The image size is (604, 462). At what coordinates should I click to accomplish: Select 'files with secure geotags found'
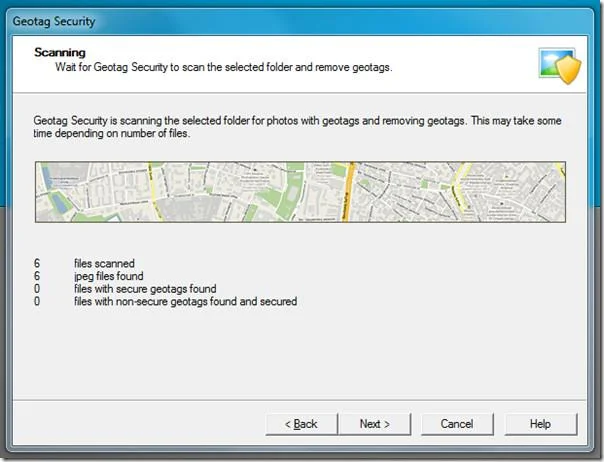145,289
